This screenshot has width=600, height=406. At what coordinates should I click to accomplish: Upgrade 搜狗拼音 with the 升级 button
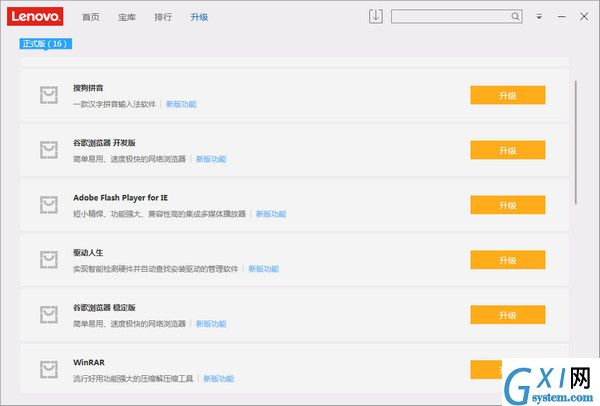508,95
